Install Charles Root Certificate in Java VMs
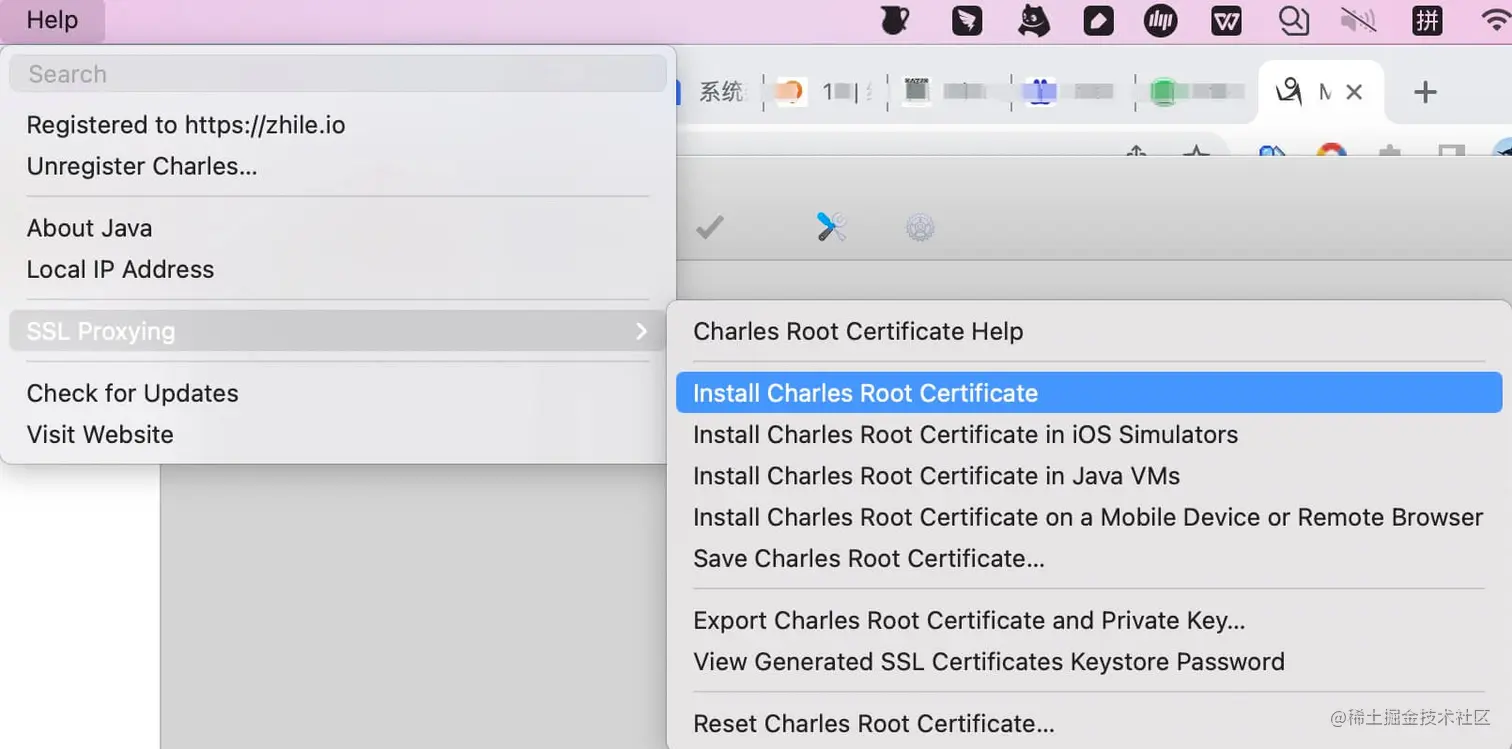 click(1089, 476)
